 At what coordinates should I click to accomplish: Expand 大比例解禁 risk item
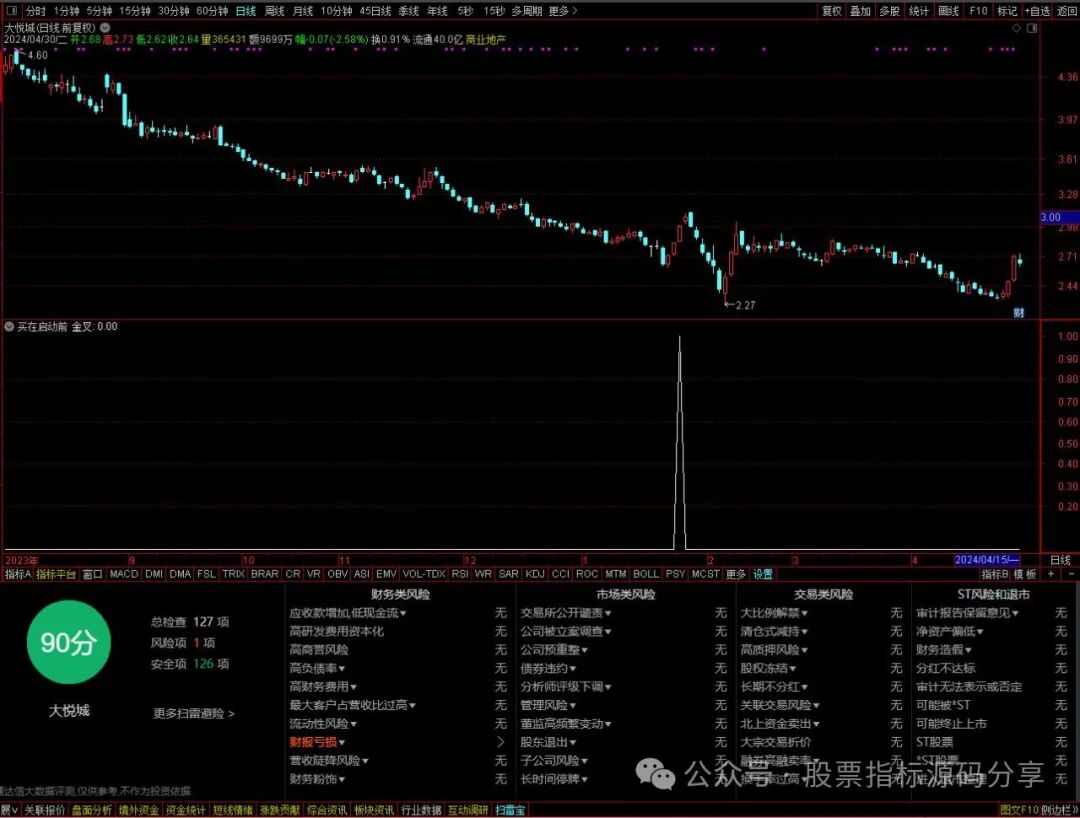pos(774,612)
